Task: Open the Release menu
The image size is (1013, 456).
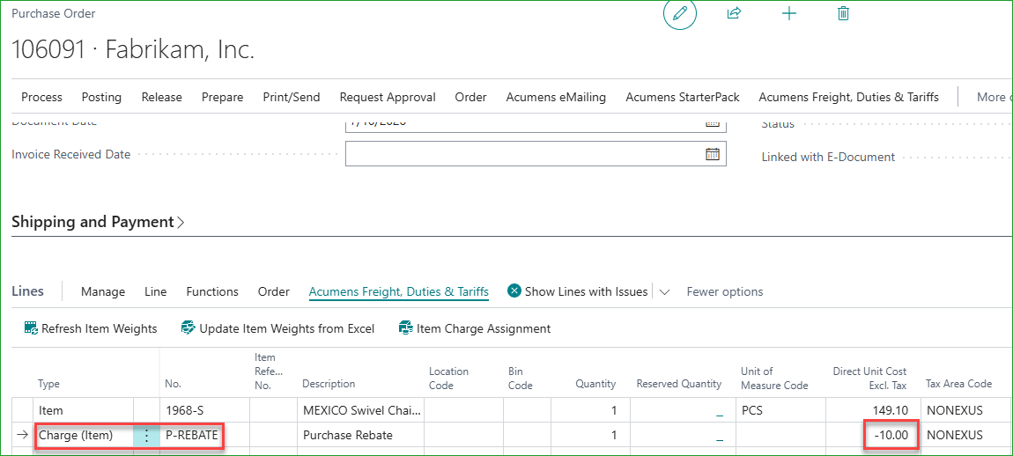Action: [162, 97]
